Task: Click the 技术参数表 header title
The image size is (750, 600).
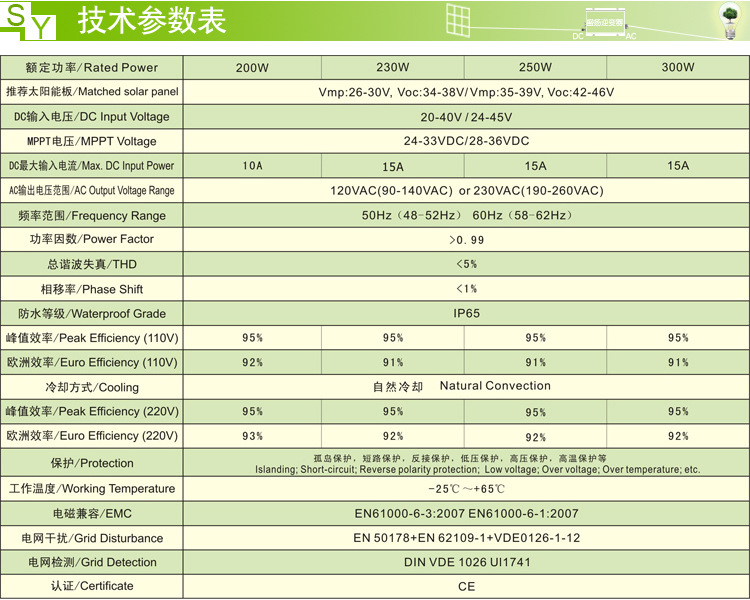Action: [152, 21]
